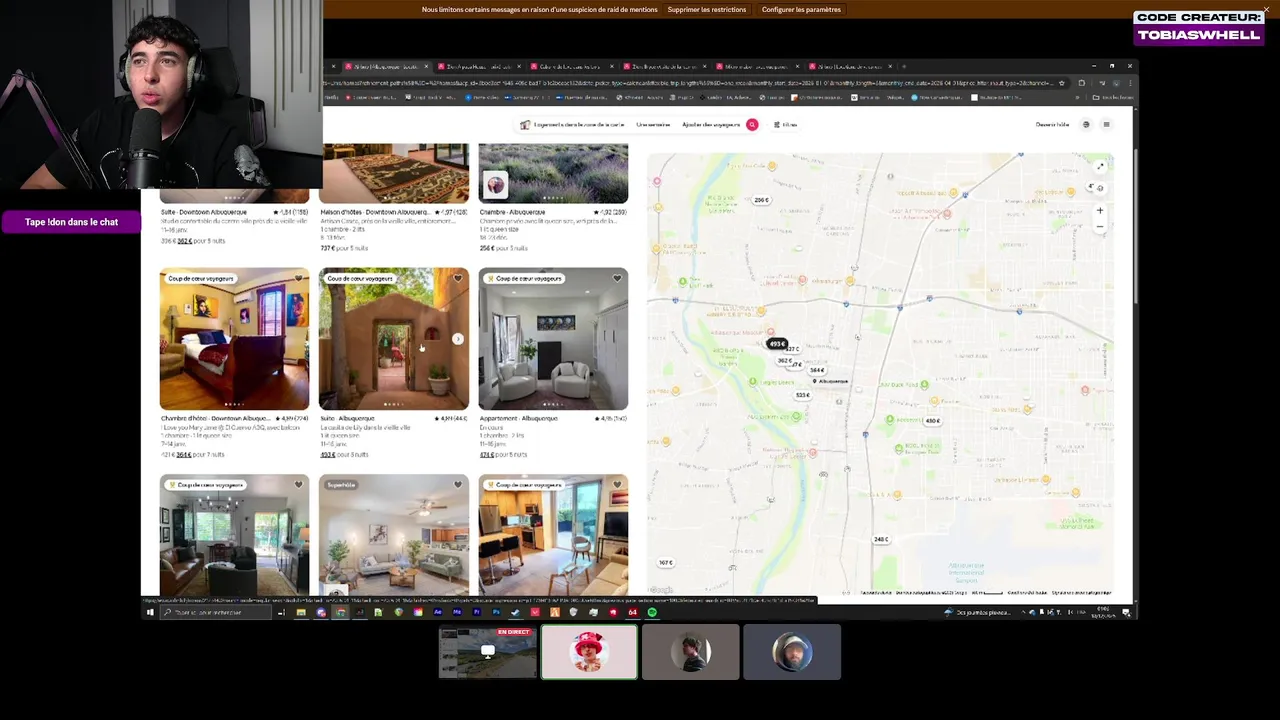1280x720 pixels.
Task: Favorite the 'Appartement - Albuquerque' listing heart
Action: (x=617, y=278)
